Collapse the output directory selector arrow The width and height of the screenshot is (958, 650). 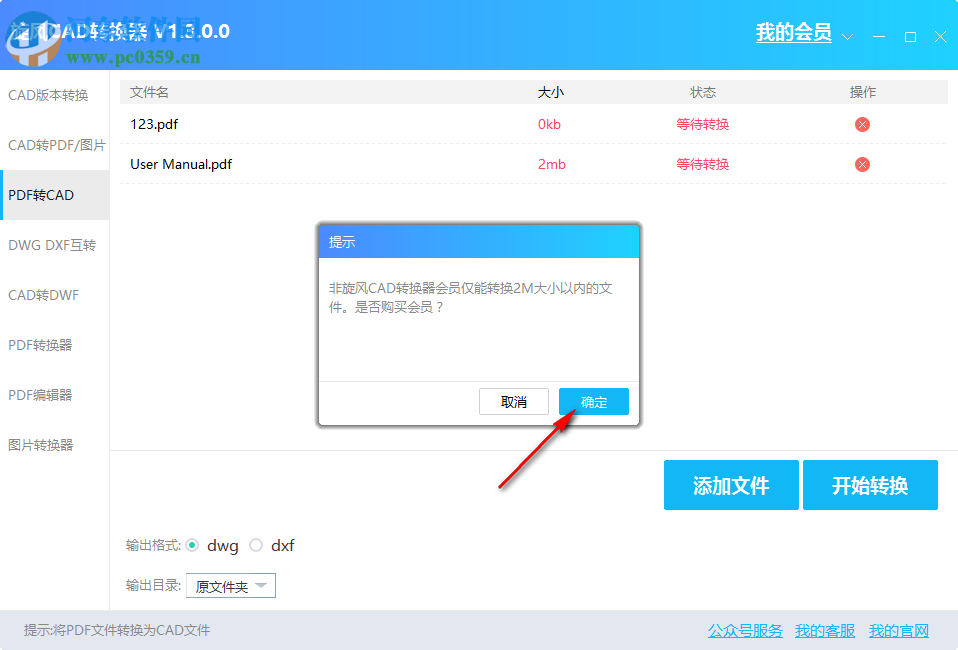[262, 586]
